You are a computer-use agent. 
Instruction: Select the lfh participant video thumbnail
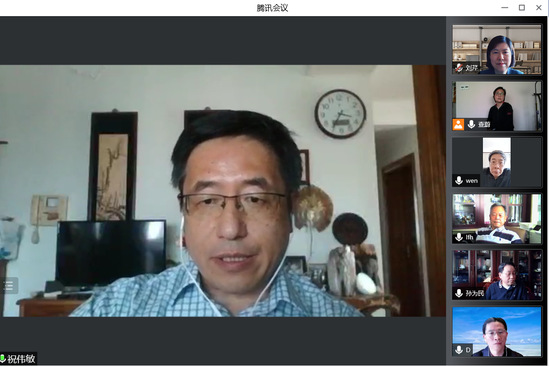pyautogui.click(x=496, y=219)
